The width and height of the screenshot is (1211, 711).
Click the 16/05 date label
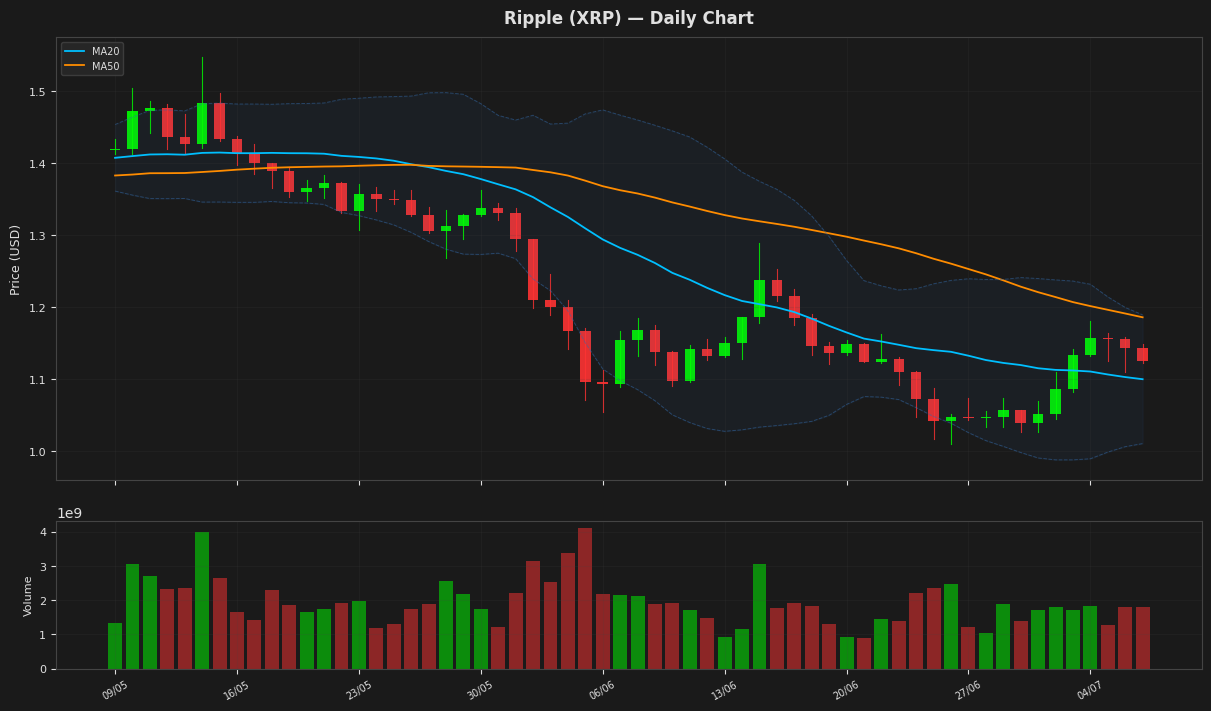236,690
